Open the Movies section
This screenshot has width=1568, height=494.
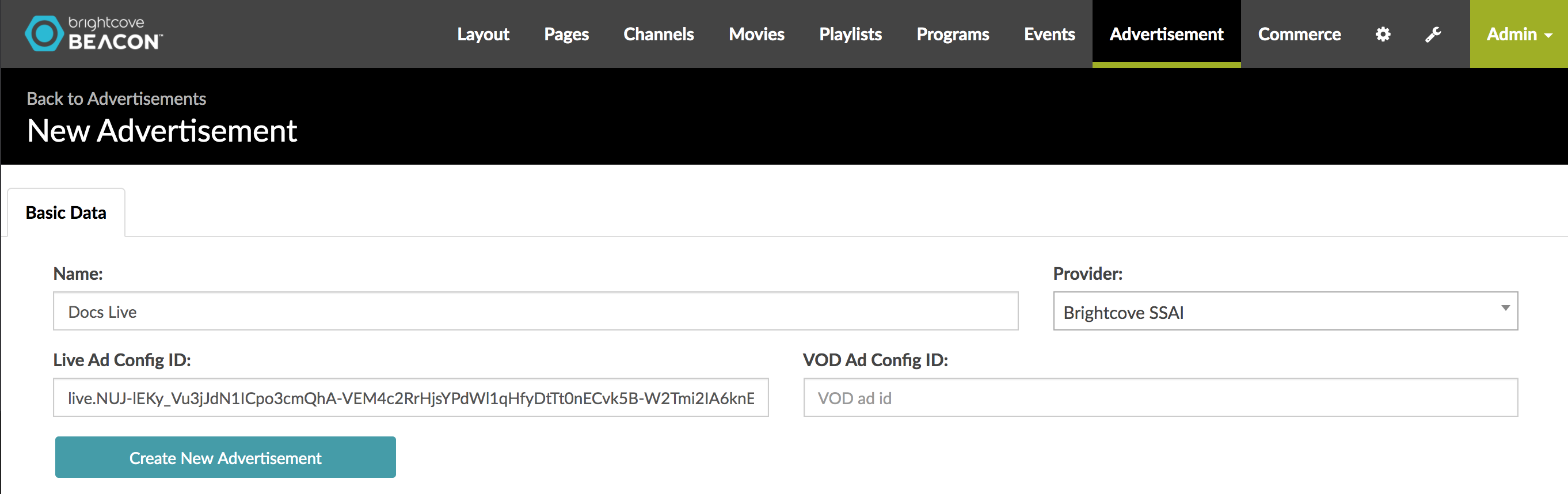coord(756,34)
